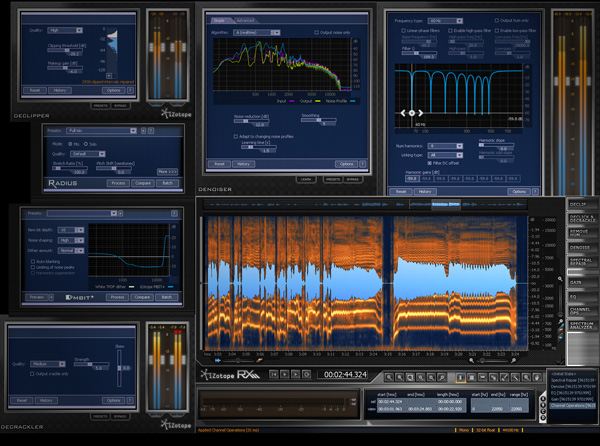
Task: Click the plus icon next to Radius presets
Action: (143, 131)
